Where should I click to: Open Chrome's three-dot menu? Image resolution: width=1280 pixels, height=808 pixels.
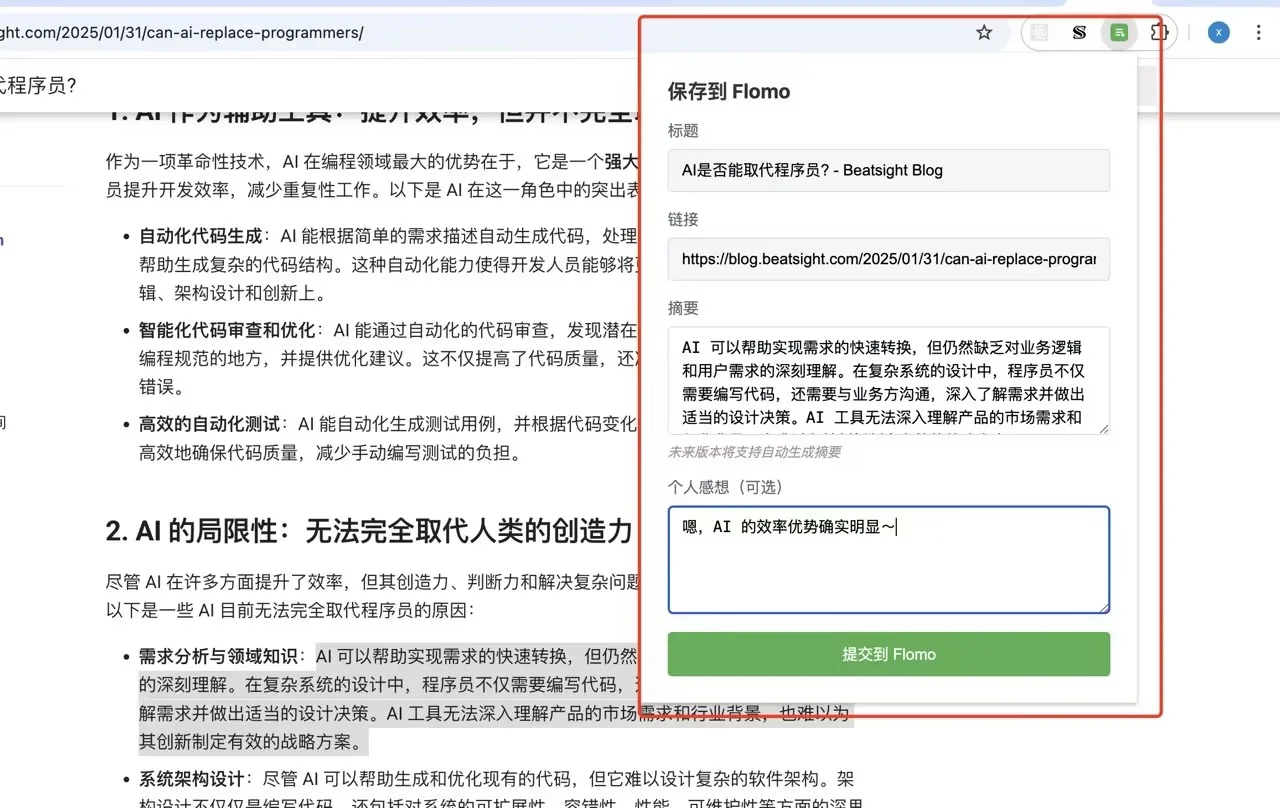1258,32
